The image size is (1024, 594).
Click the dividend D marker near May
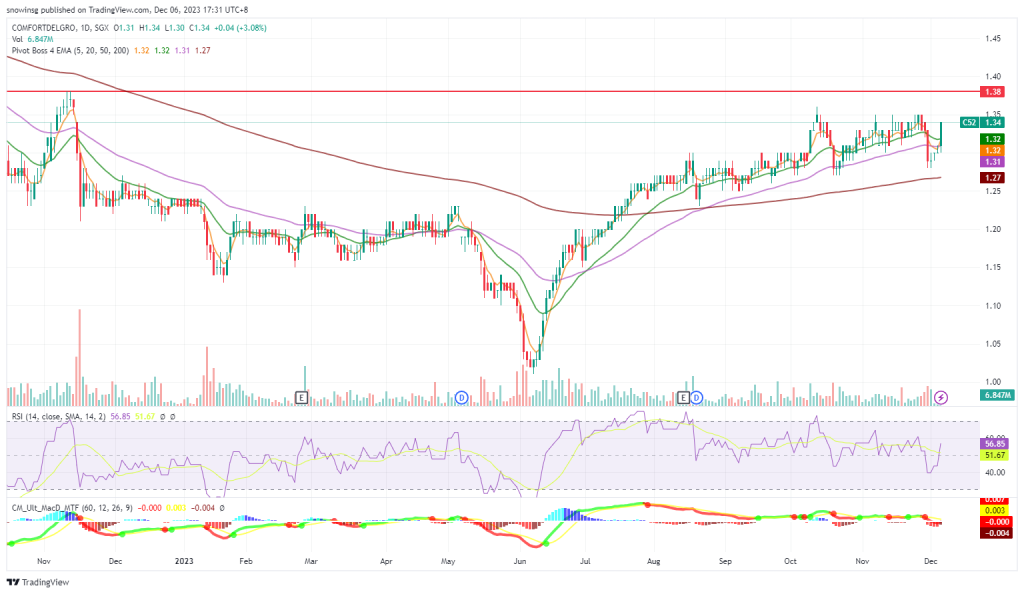click(462, 397)
